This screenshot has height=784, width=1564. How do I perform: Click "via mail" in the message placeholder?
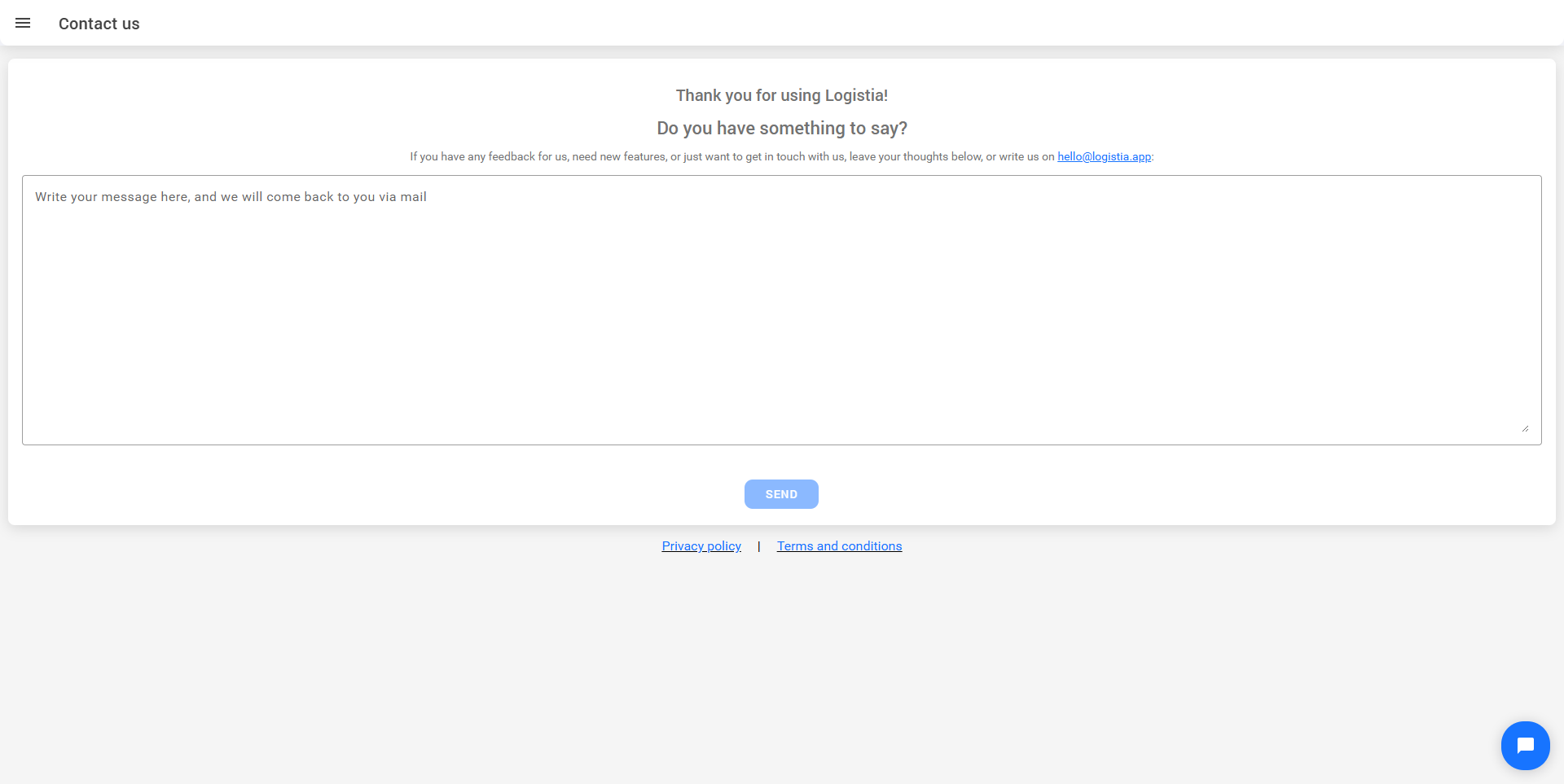pos(402,197)
